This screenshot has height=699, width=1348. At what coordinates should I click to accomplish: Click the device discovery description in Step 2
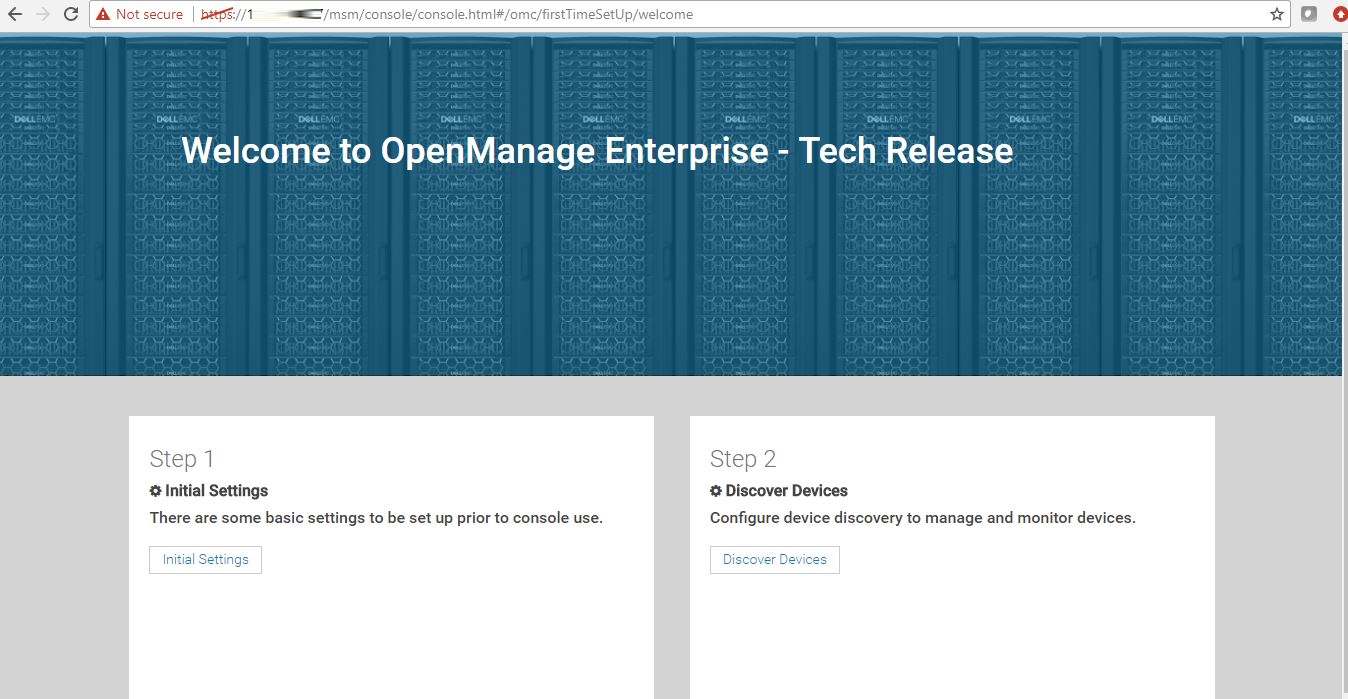pyautogui.click(x=922, y=518)
